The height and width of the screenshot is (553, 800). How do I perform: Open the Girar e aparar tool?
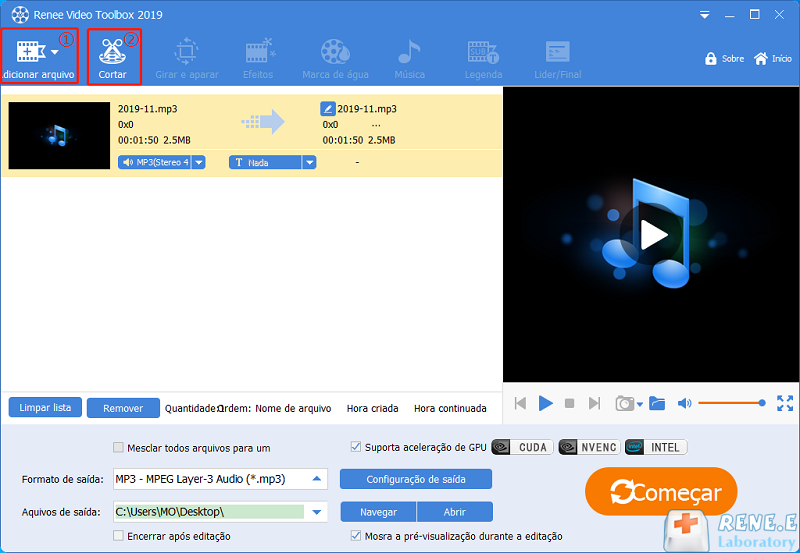187,59
